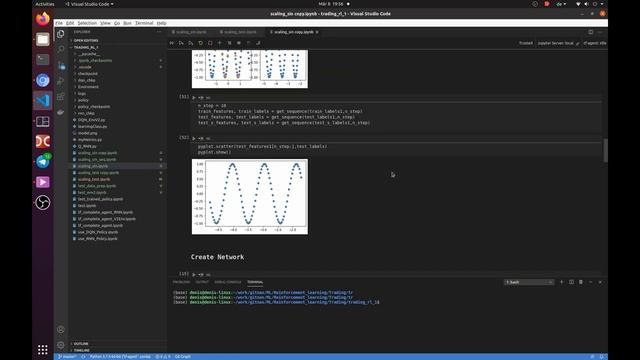This screenshot has height=360, width=640.
Task: Show Applications grid in the dock
Action: [42, 350]
